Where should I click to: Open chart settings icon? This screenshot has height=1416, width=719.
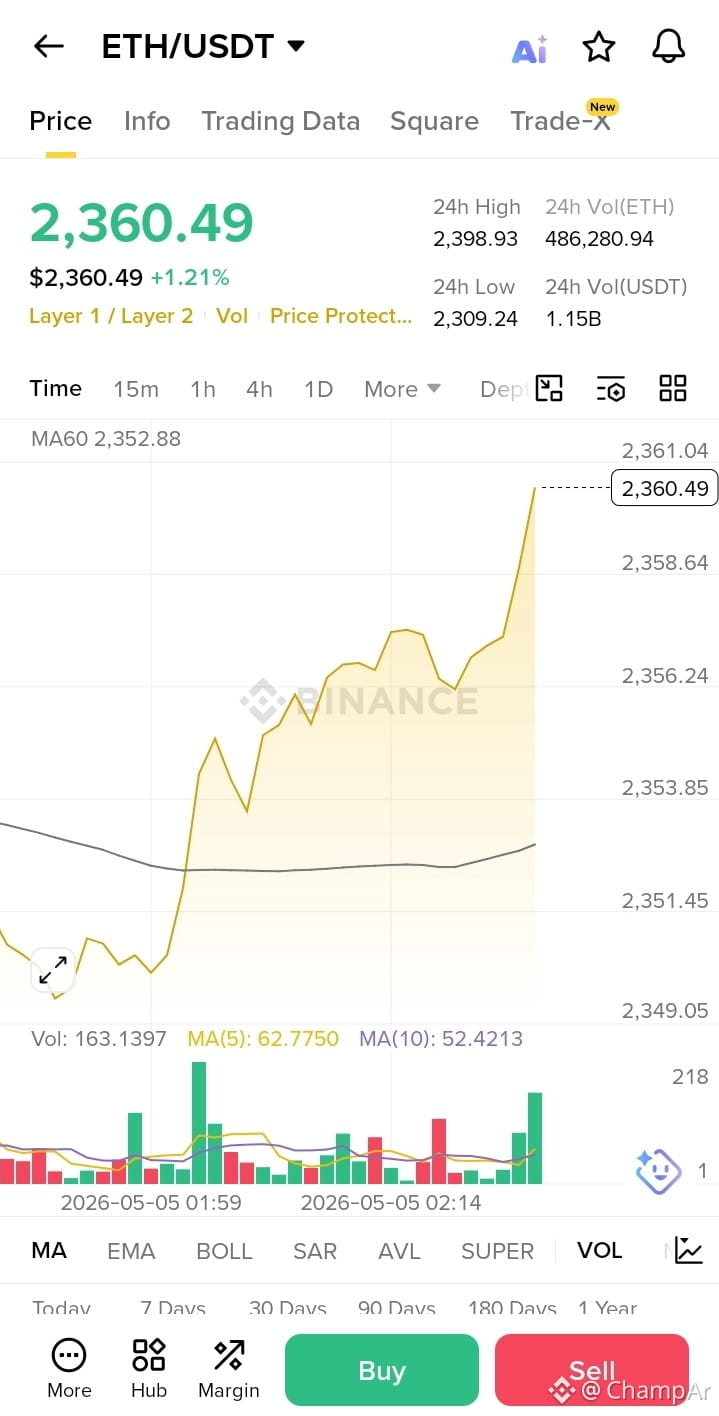[x=610, y=389]
